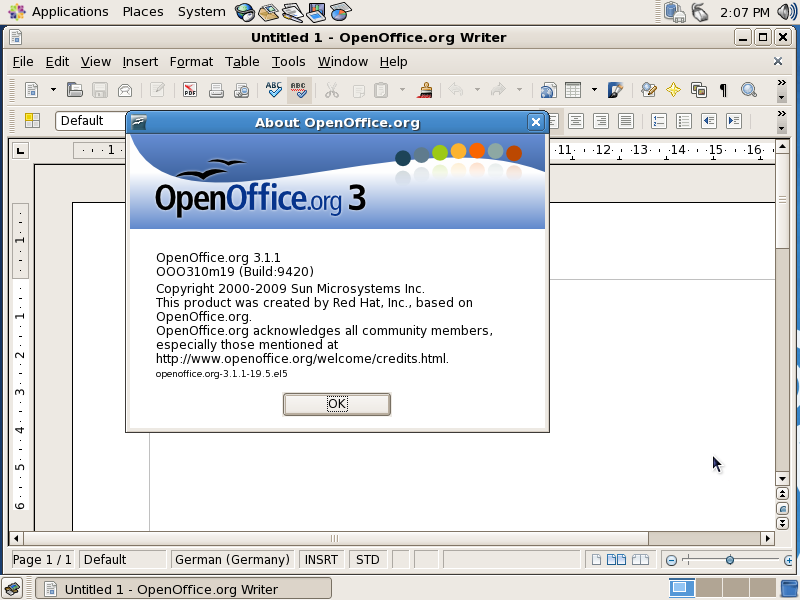Switch to book view layout
Image resolution: width=800 pixels, height=600 pixels.
click(640, 559)
